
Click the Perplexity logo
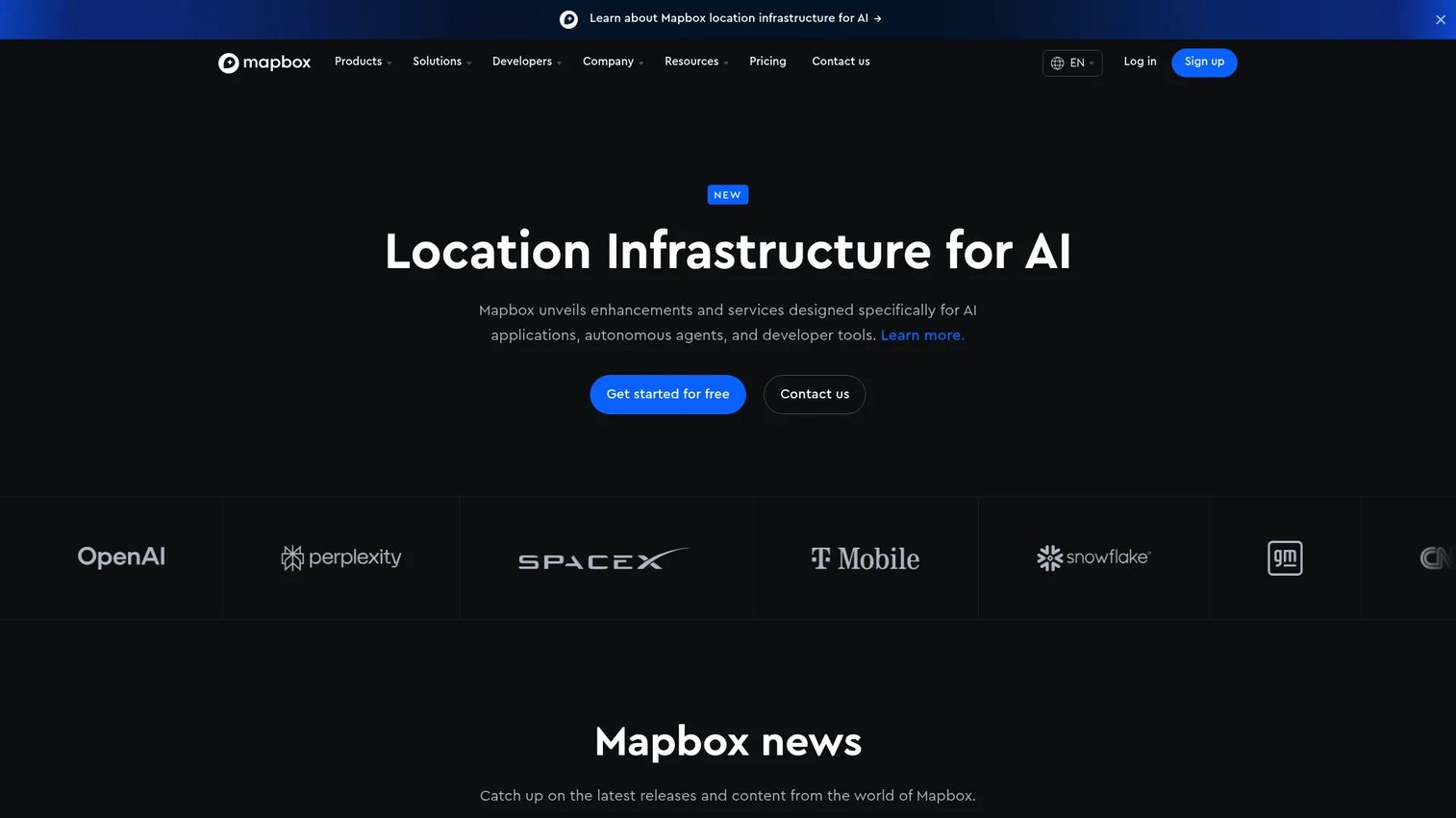click(341, 558)
